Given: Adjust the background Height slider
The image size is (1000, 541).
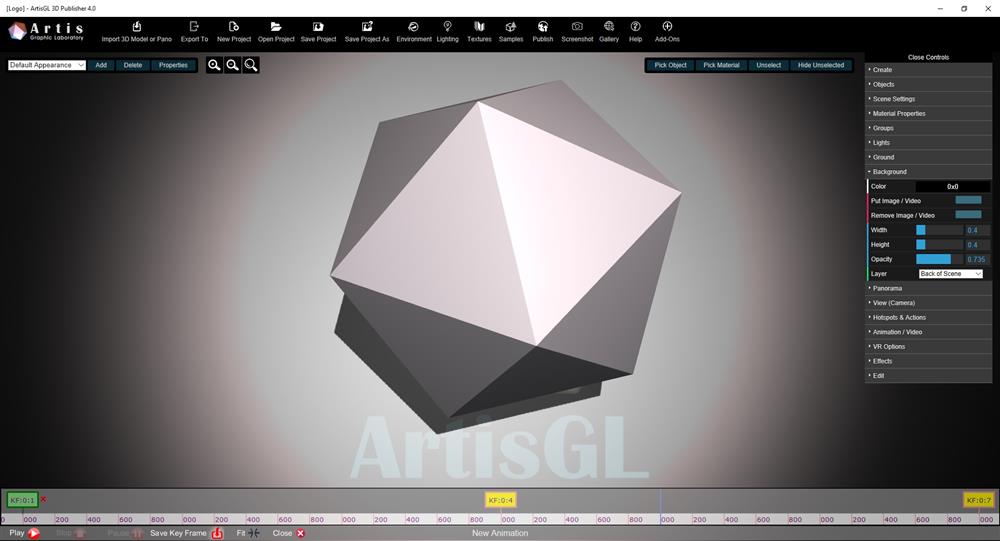Looking at the screenshot, I should (x=939, y=244).
